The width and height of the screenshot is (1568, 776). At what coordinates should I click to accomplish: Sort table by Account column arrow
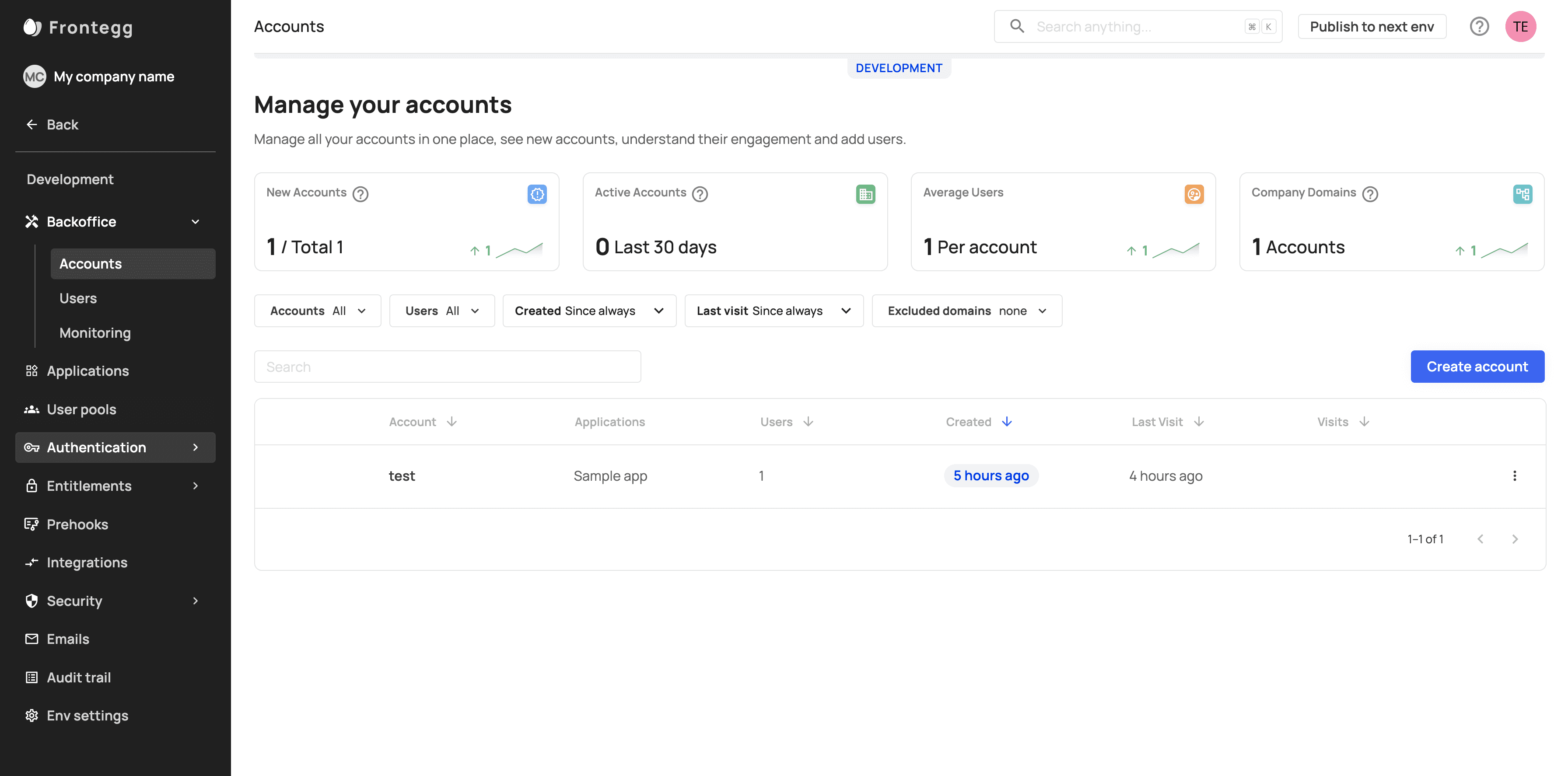pyautogui.click(x=451, y=422)
